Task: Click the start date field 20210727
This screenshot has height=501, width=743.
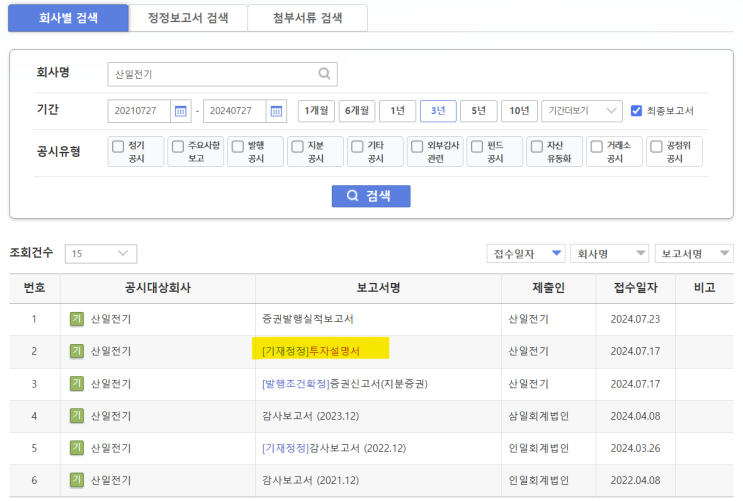Action: tap(139, 111)
